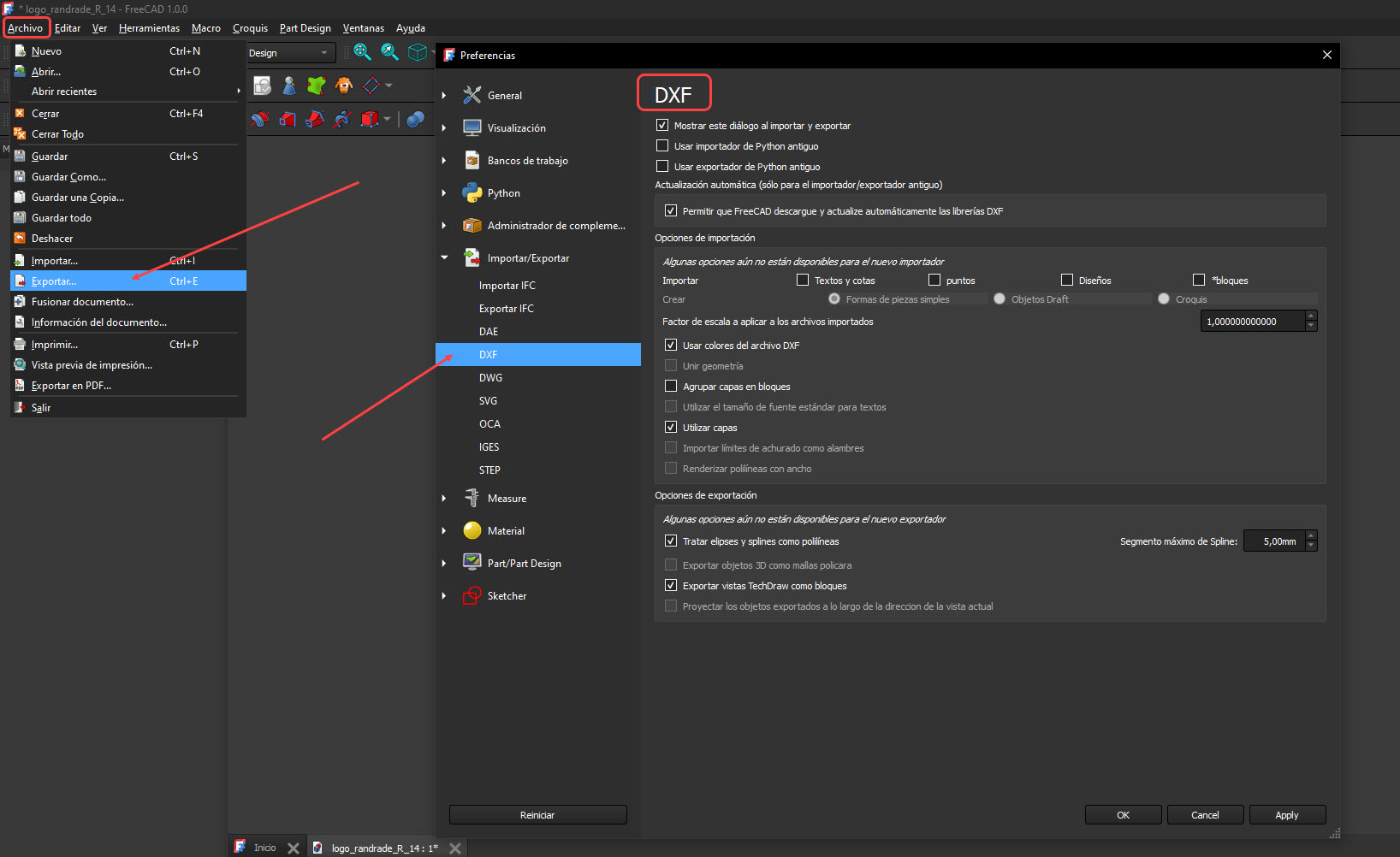
Task: Click the blue diamond datum icon
Action: [x=371, y=86]
